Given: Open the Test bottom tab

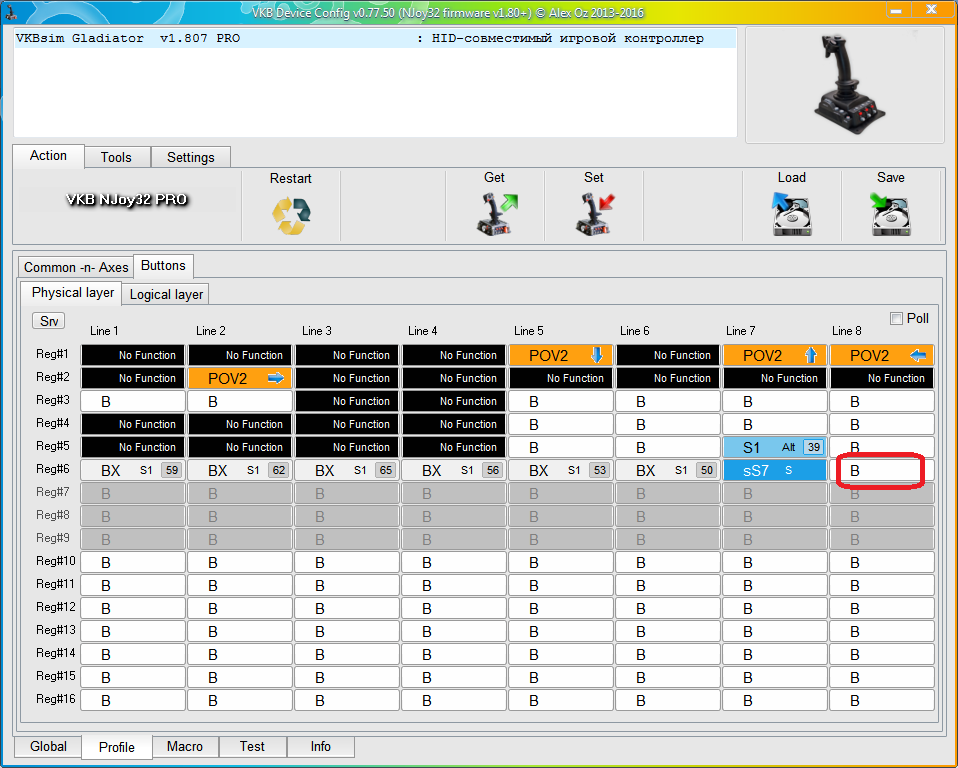Looking at the screenshot, I should [252, 747].
